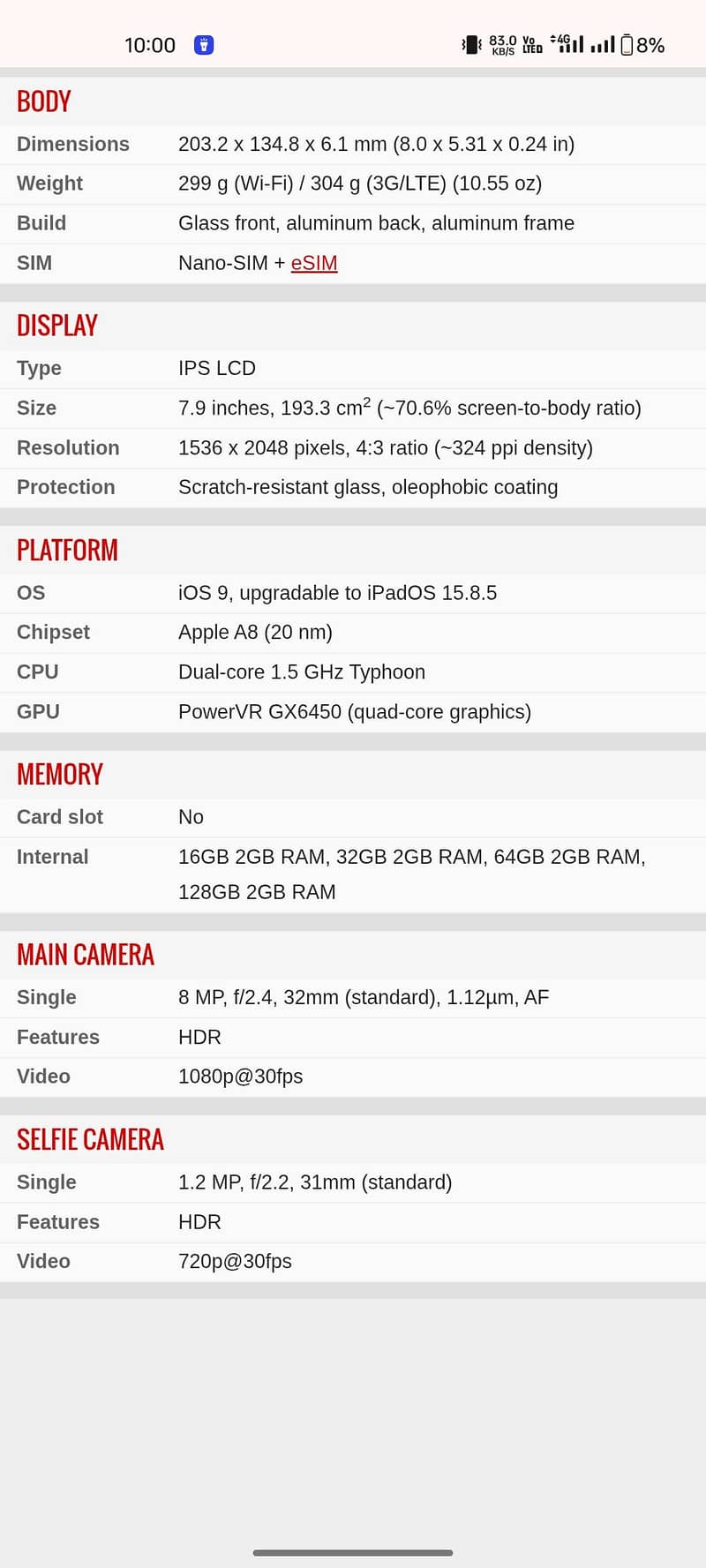Screen dimensions: 706x1568
Task: Open the Main Camera Single label
Action: point(47,998)
